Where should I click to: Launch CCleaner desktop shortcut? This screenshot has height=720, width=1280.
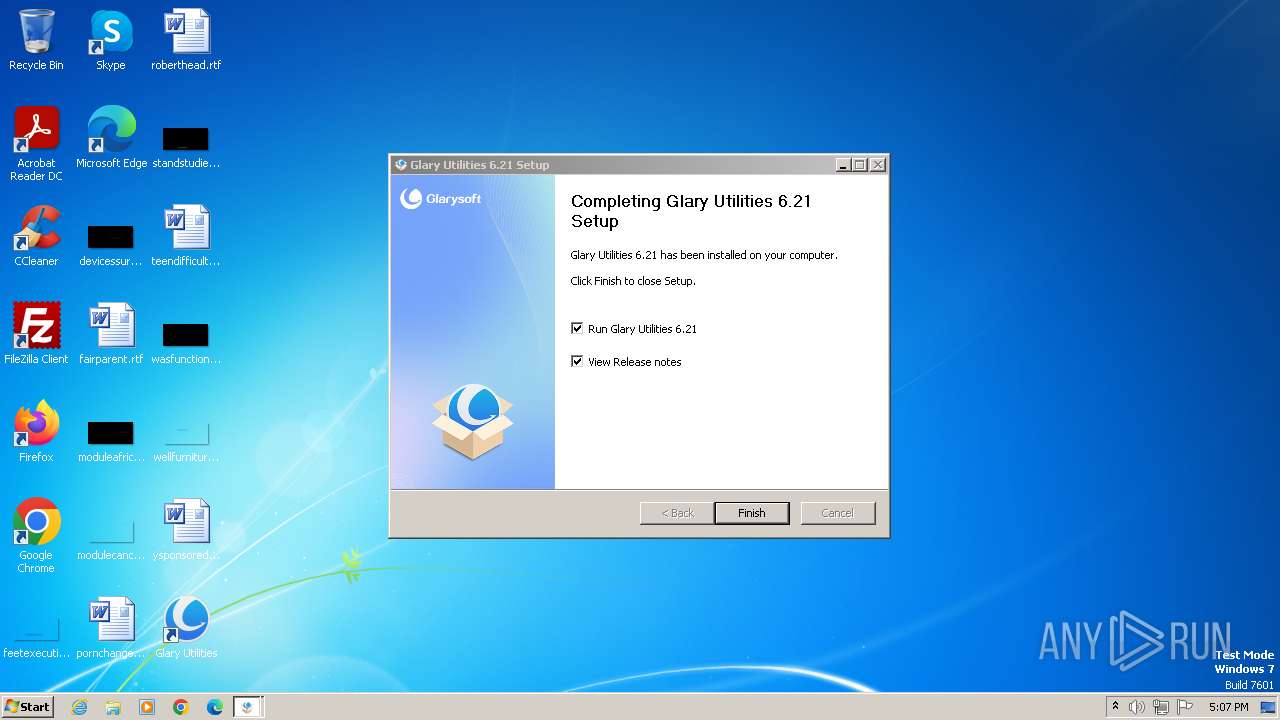point(36,236)
